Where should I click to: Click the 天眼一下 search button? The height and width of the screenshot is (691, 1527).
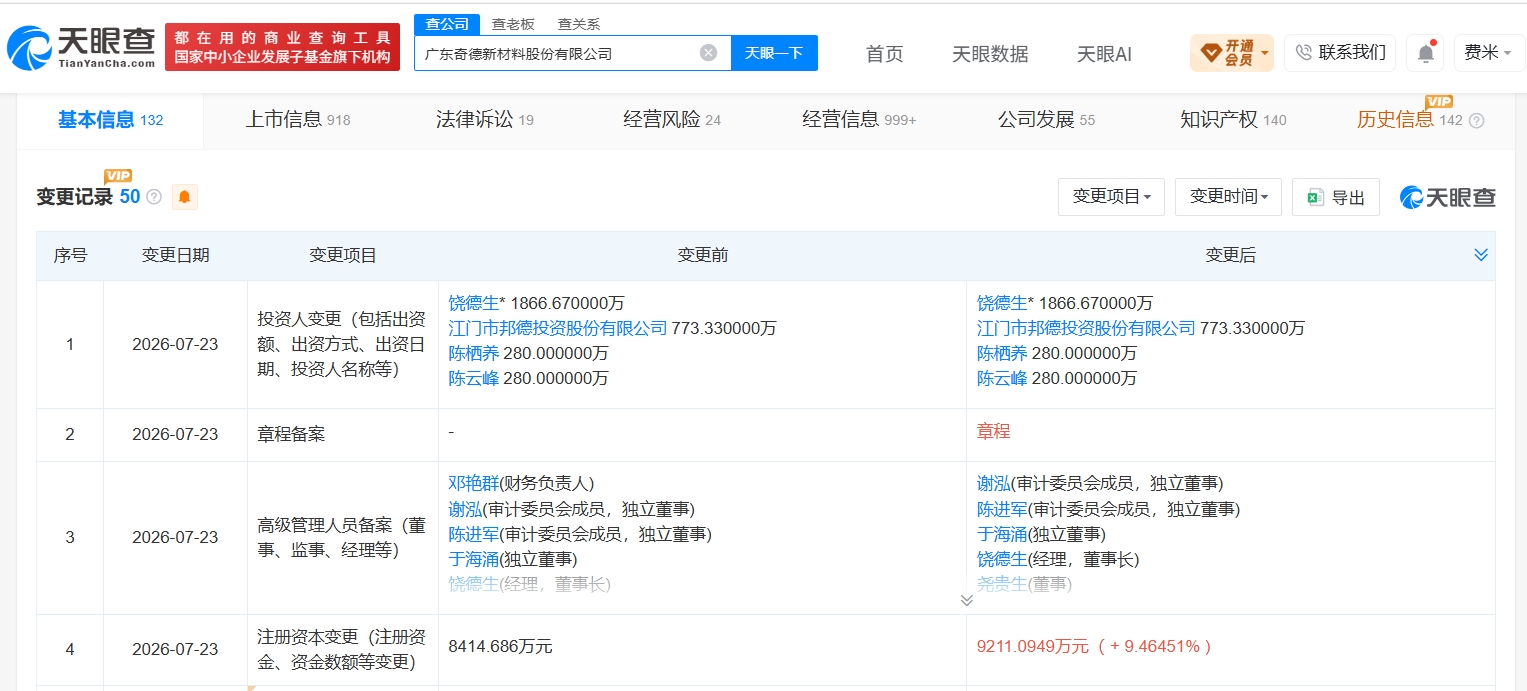(x=774, y=53)
